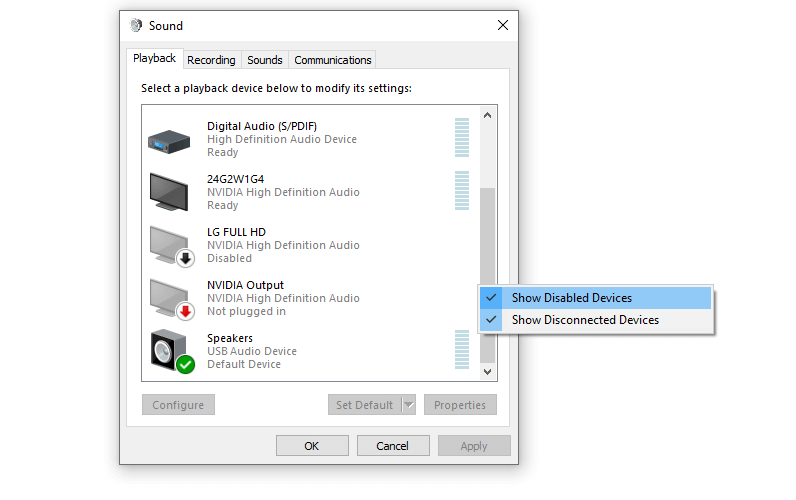The image size is (796, 500).
Task: Select the Digital Audio S/PDIF receiver icon
Action: (x=169, y=142)
